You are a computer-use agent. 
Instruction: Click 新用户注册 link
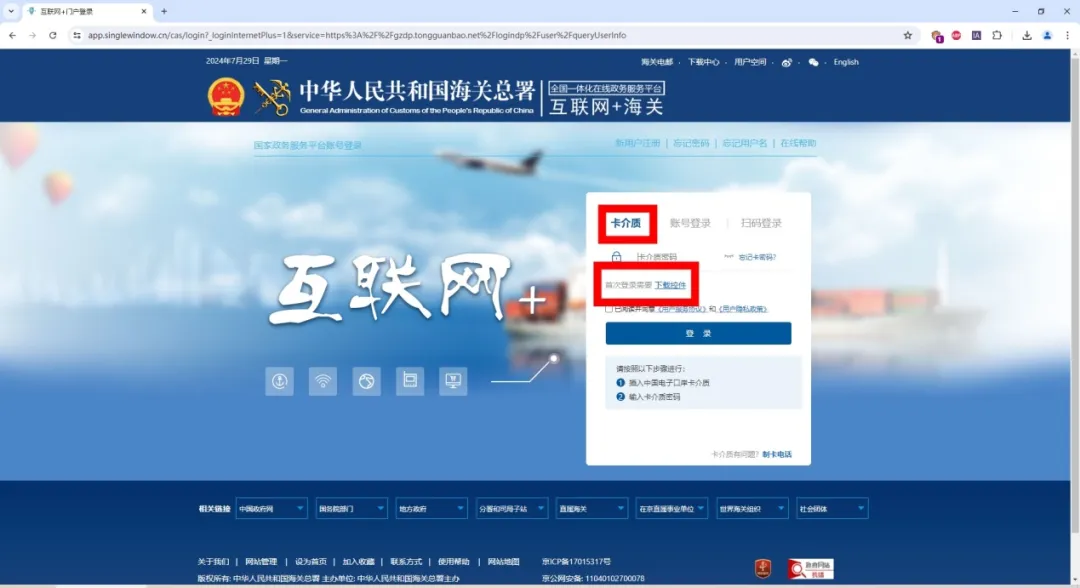(x=638, y=143)
